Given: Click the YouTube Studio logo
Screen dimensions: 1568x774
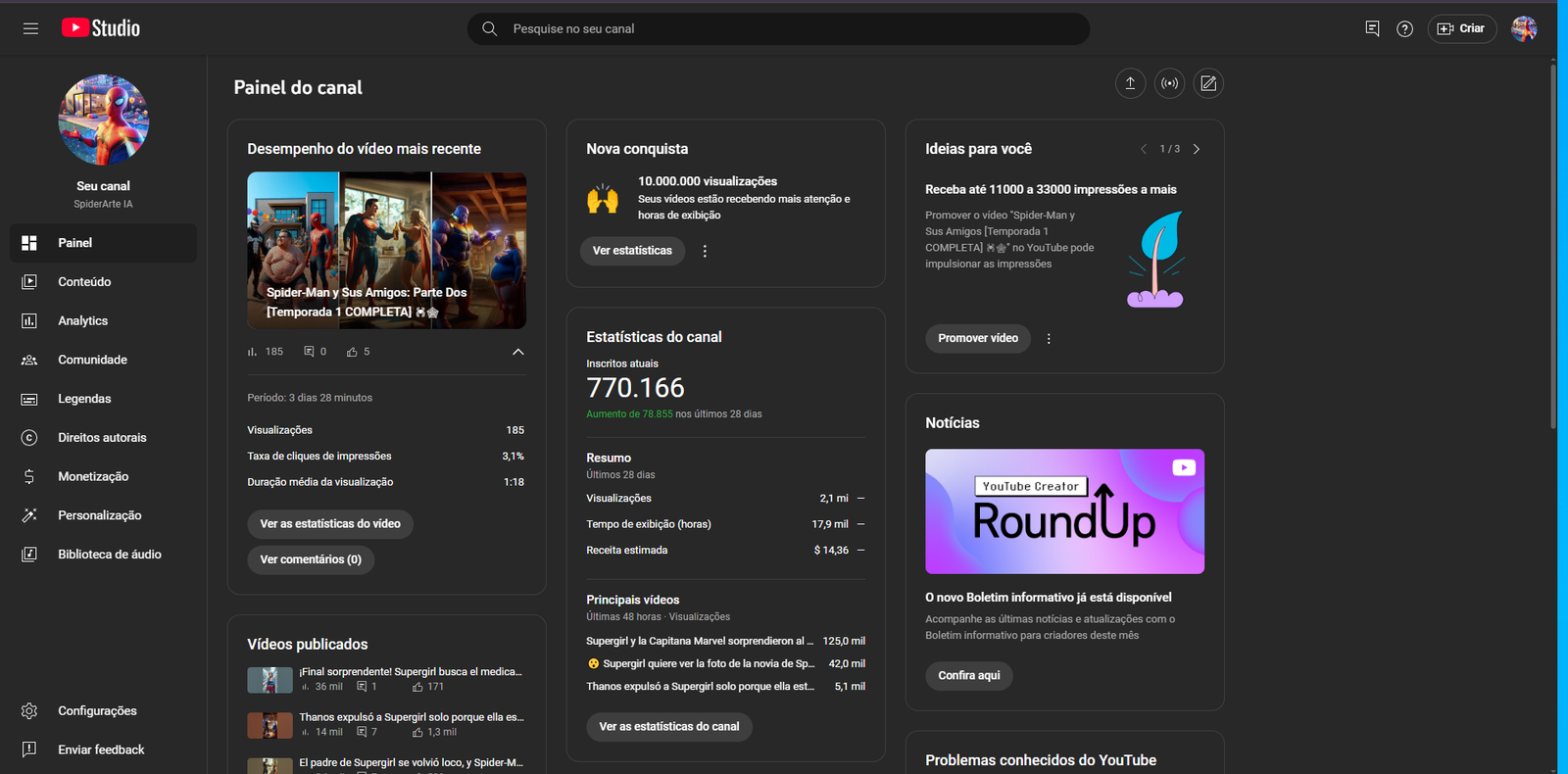Looking at the screenshot, I should click(101, 28).
